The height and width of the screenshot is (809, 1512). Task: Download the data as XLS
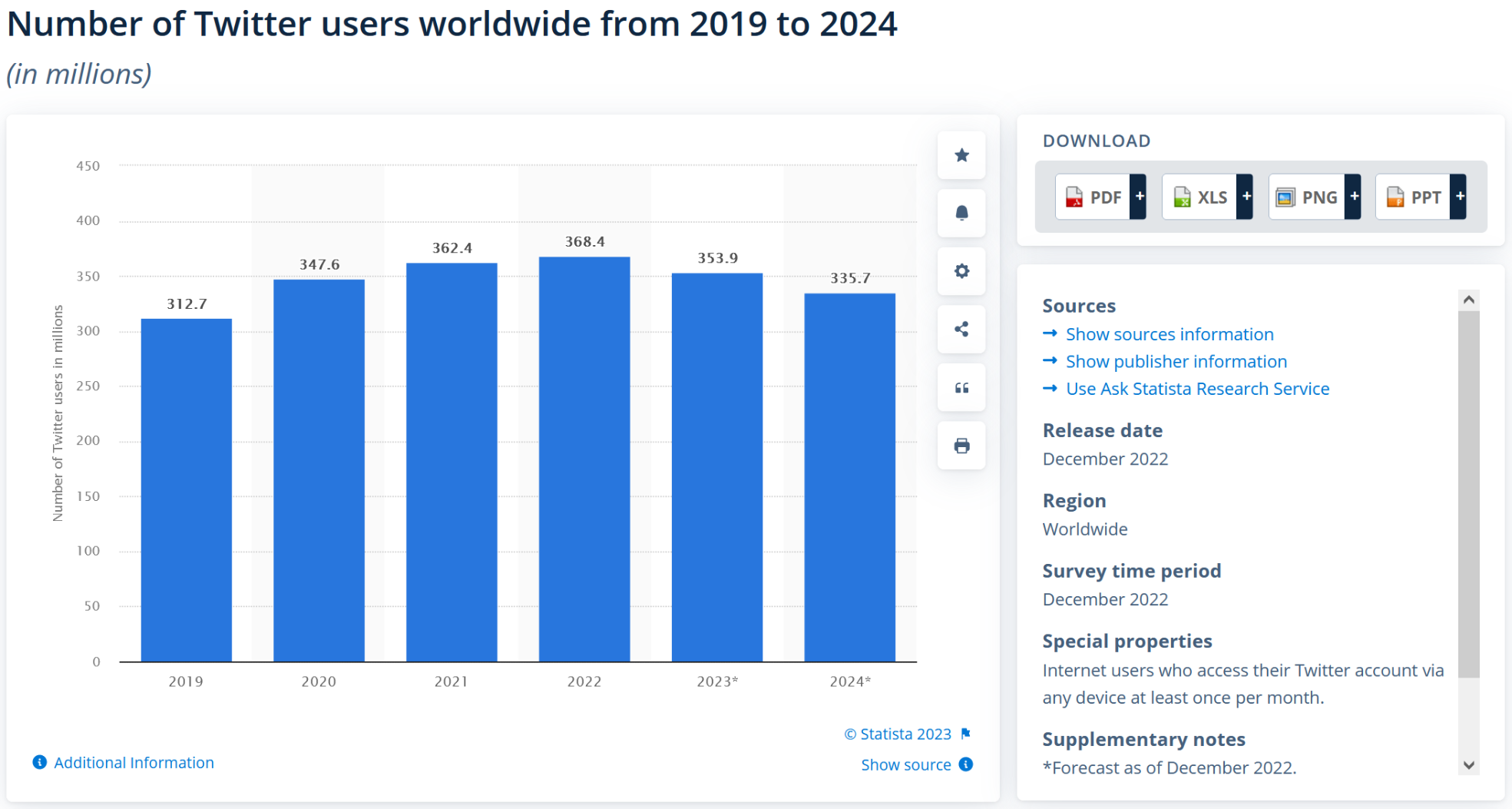[x=1199, y=197]
